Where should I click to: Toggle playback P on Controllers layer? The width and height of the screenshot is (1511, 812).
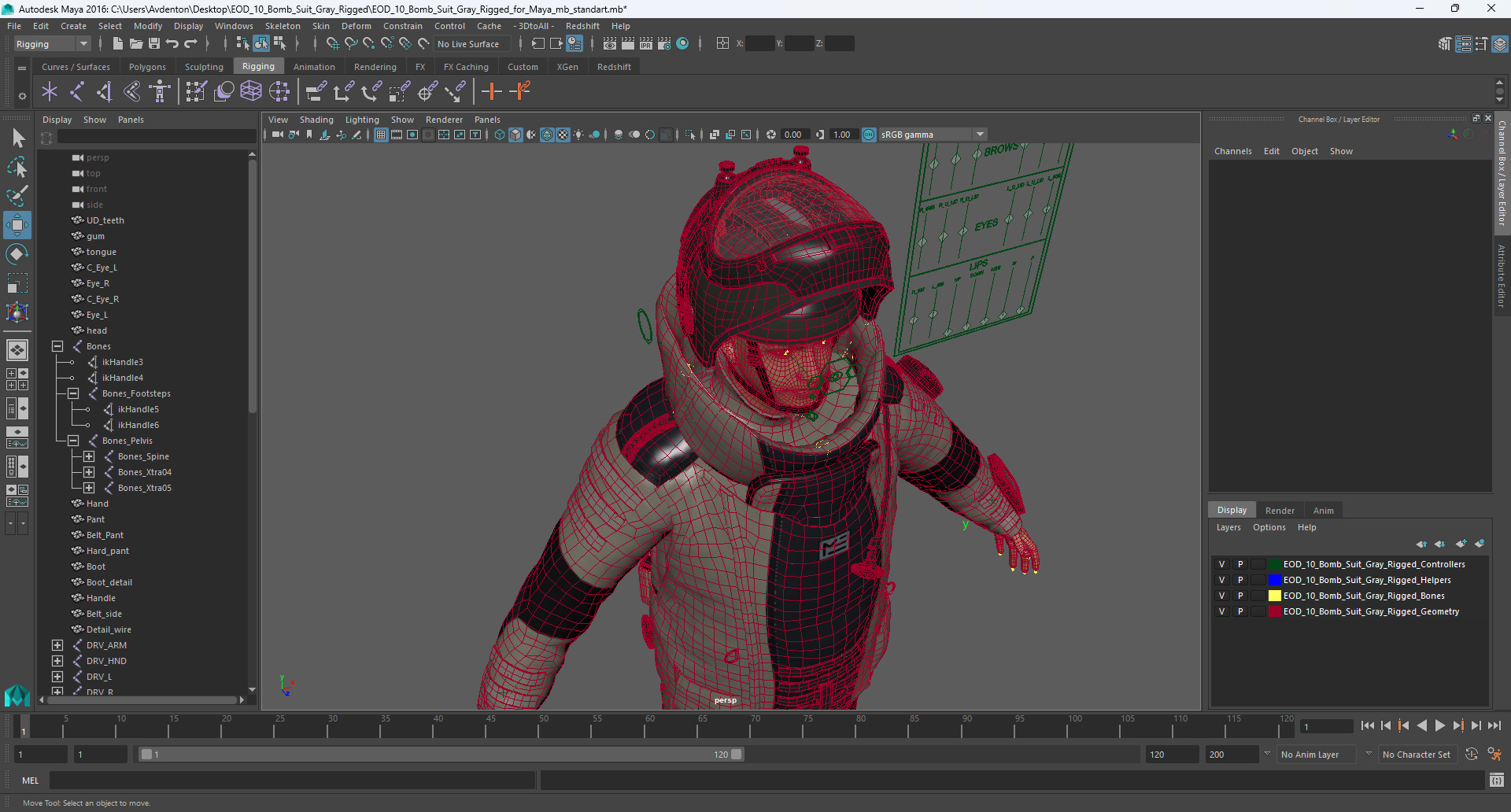[1240, 564]
